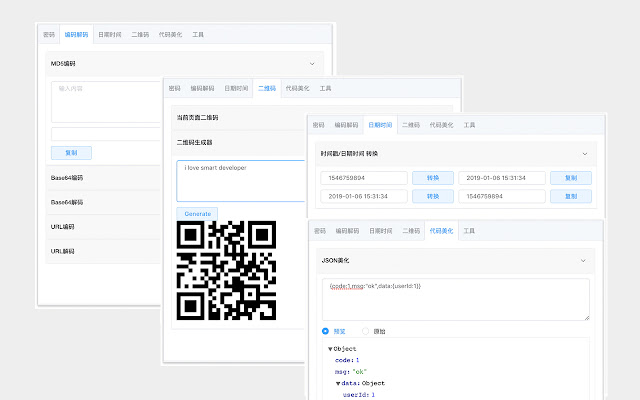Select the 原始 radio button
Screen dimensions: 640x400
point(365,331)
